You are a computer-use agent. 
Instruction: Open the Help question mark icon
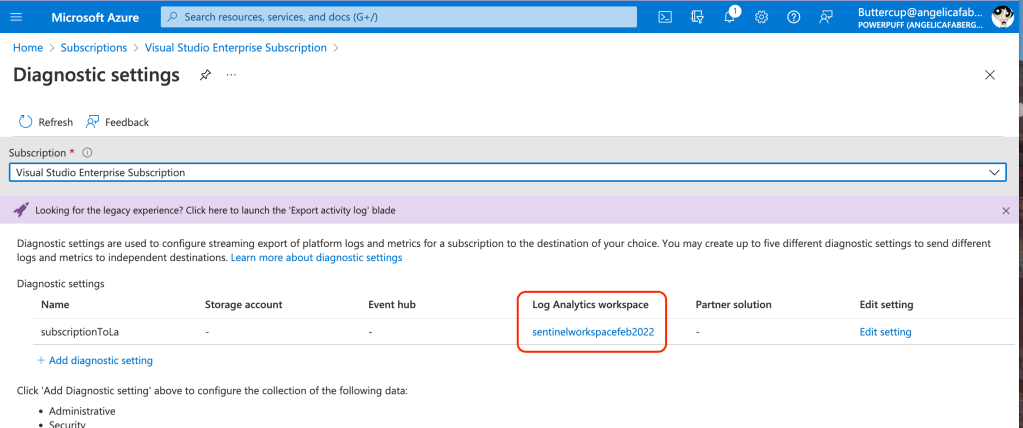click(793, 17)
